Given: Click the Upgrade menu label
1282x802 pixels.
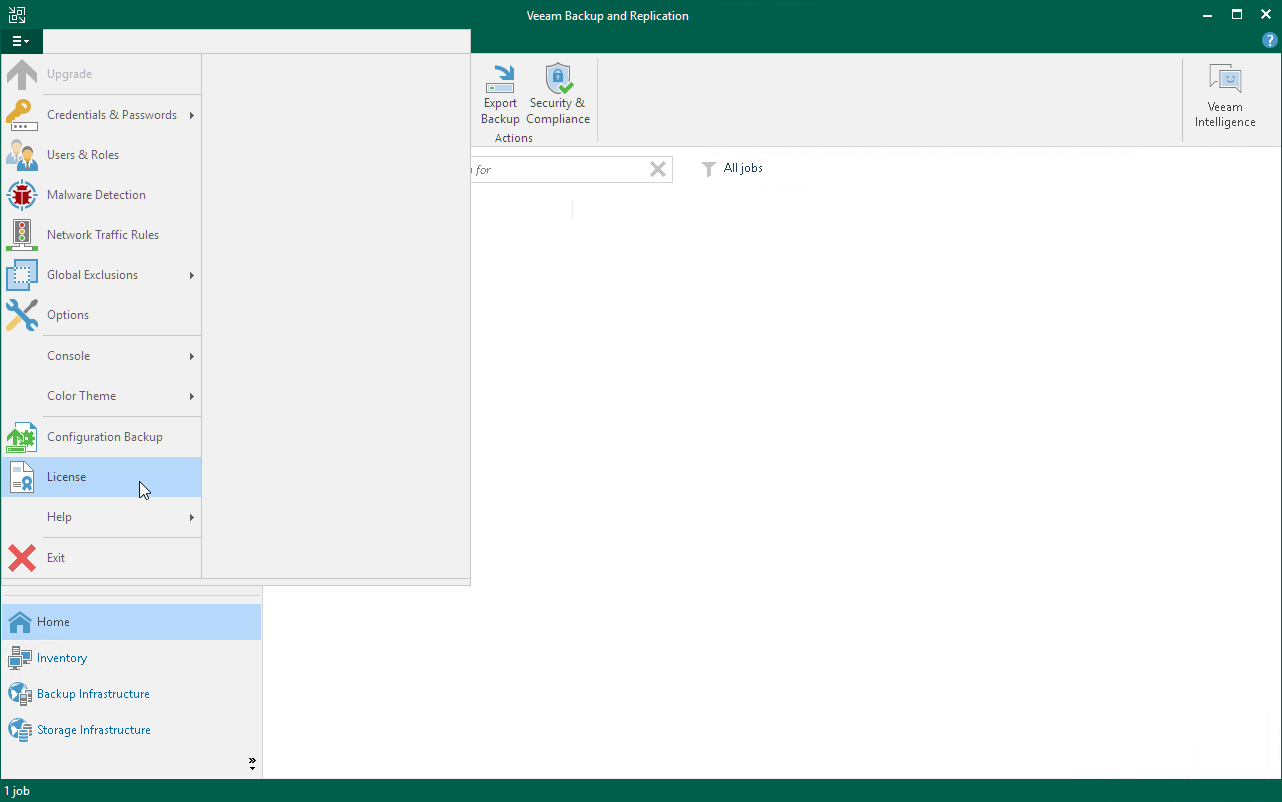Looking at the screenshot, I should (x=70, y=74).
